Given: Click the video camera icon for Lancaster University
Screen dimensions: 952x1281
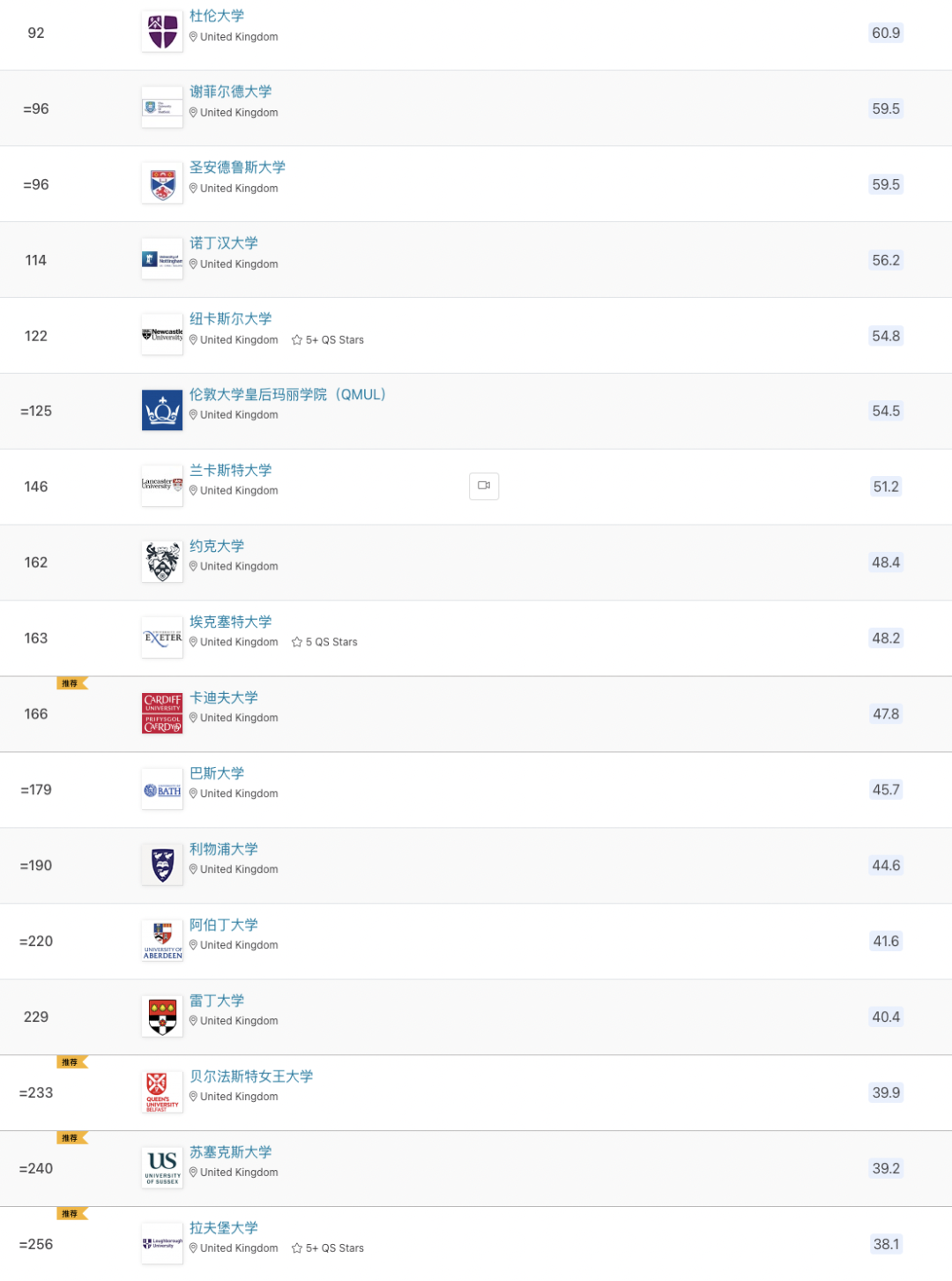Looking at the screenshot, I should [484, 486].
